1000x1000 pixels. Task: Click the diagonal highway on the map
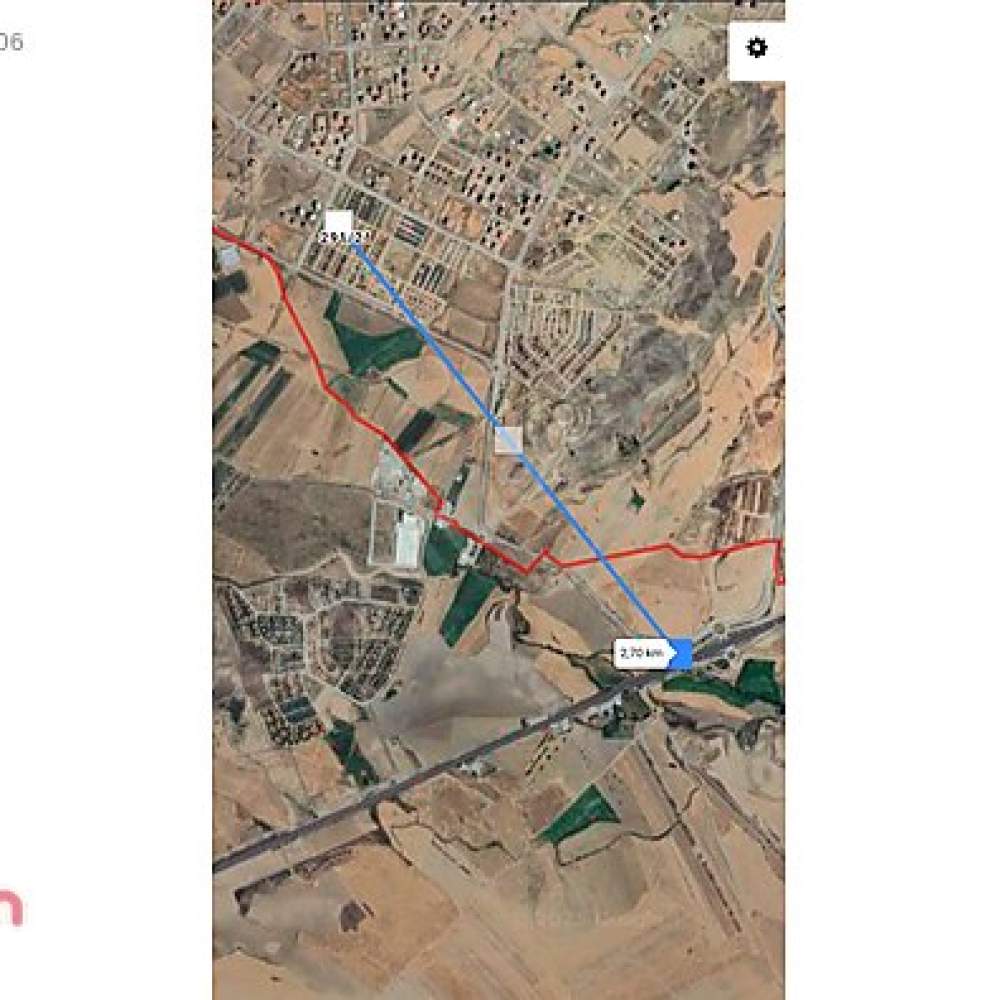497,743
